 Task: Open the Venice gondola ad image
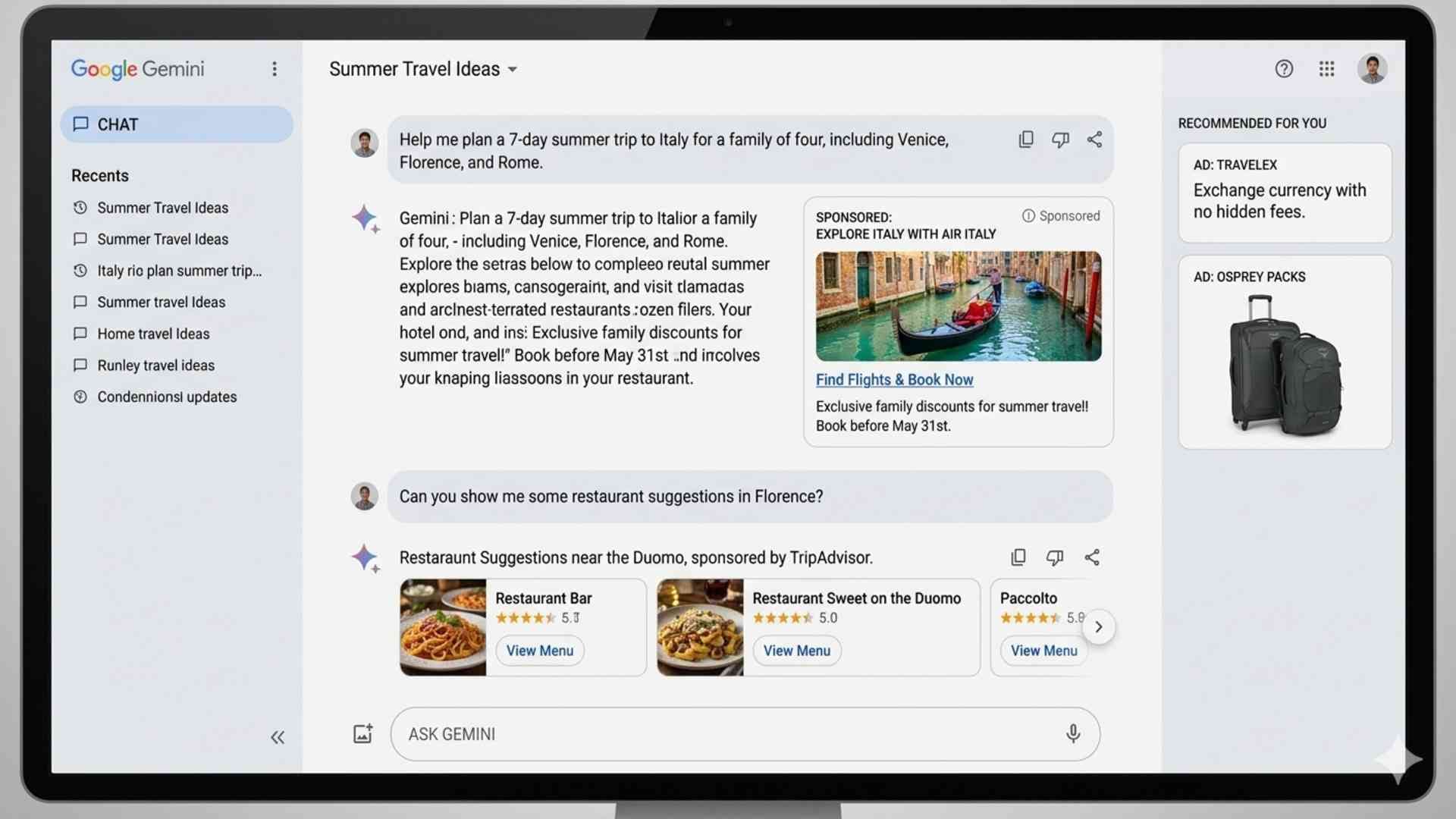coord(959,306)
